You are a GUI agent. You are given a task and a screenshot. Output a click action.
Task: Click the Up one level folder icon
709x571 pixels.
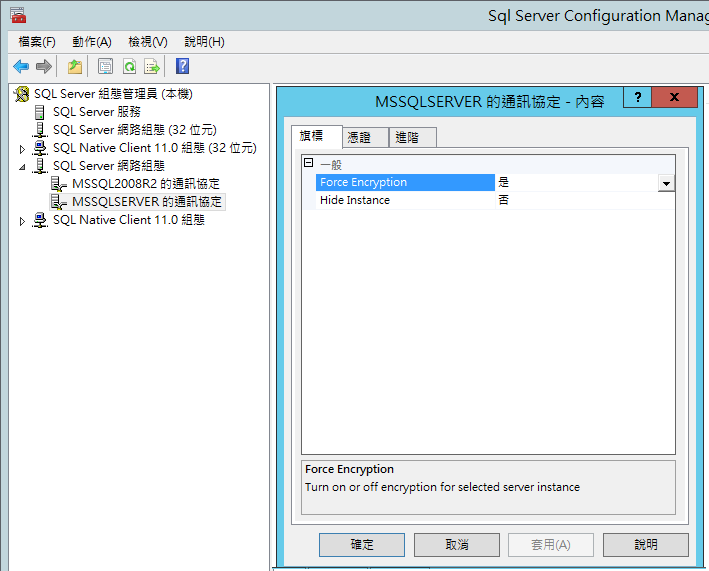coord(75,67)
